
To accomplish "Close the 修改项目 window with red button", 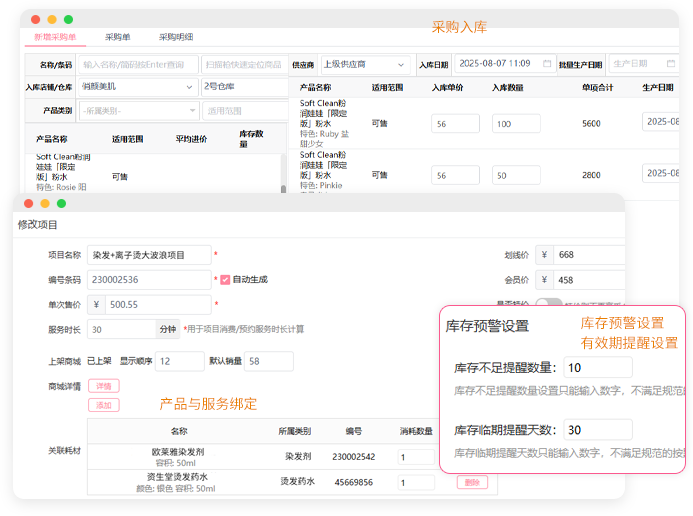I will click(29, 203).
